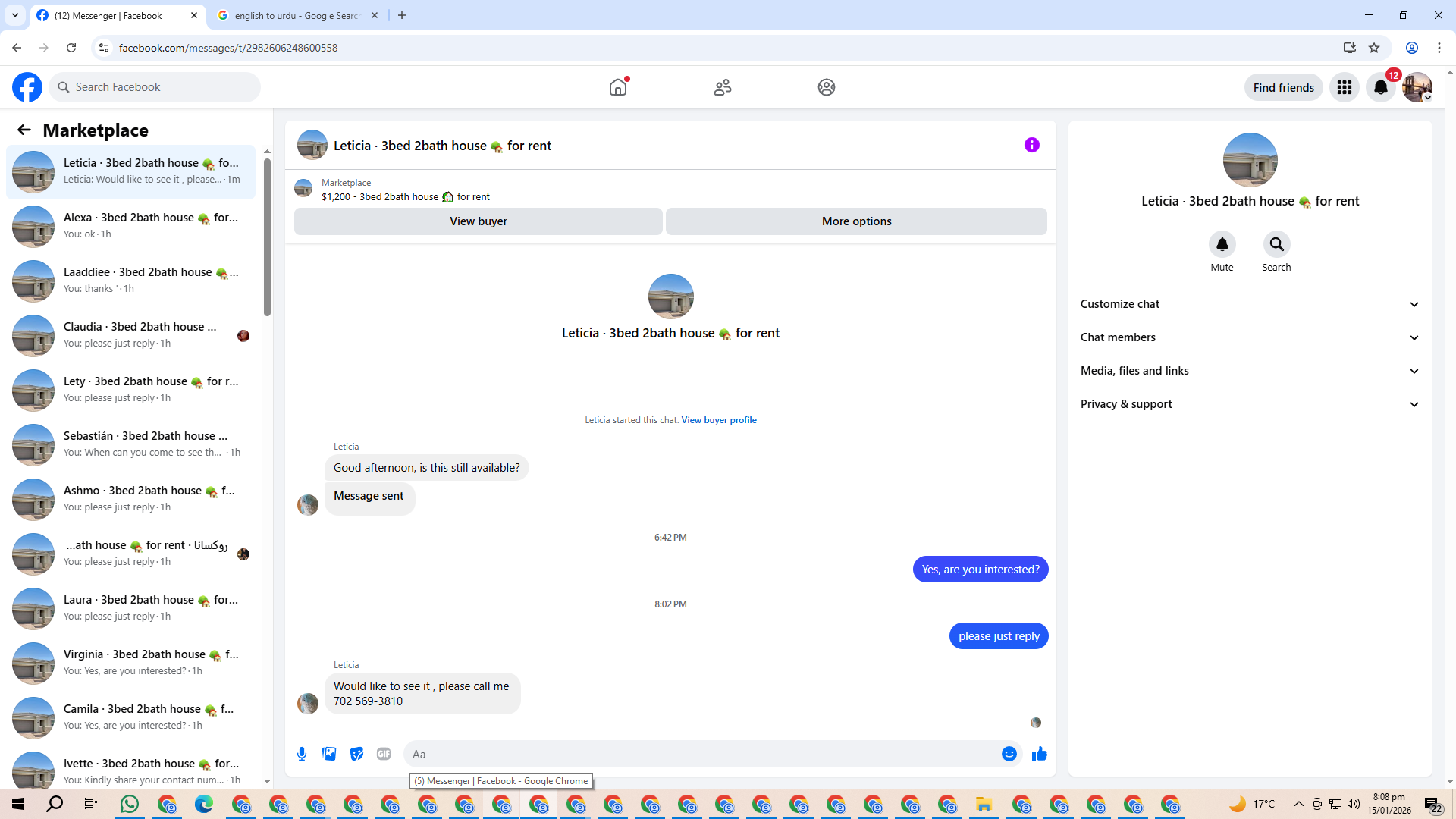Click the View buyer button
1456x819 pixels.
click(x=478, y=221)
